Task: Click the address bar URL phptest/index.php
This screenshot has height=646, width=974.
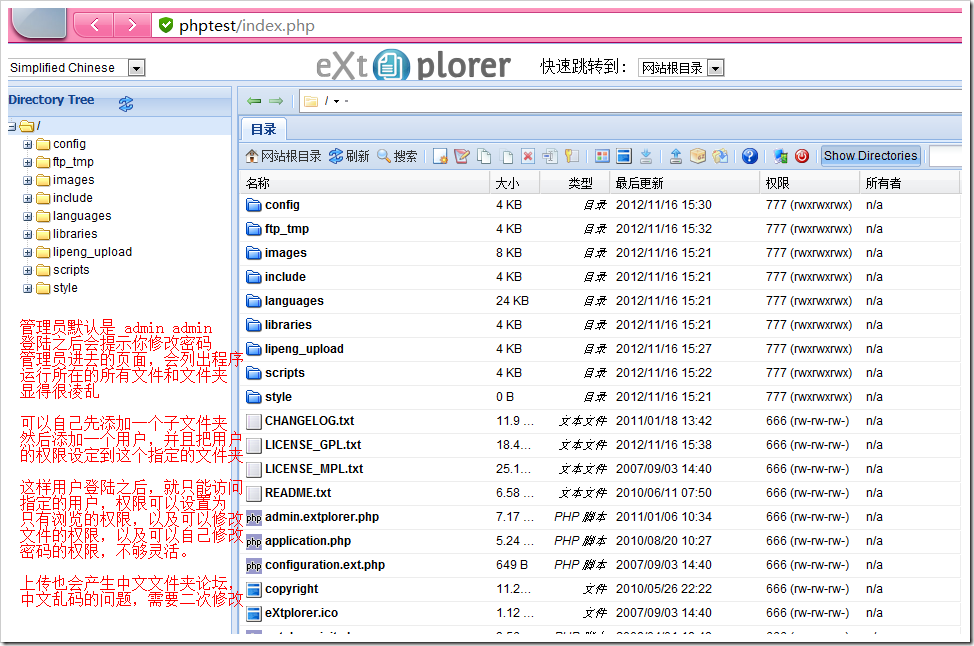Action: click(247, 26)
